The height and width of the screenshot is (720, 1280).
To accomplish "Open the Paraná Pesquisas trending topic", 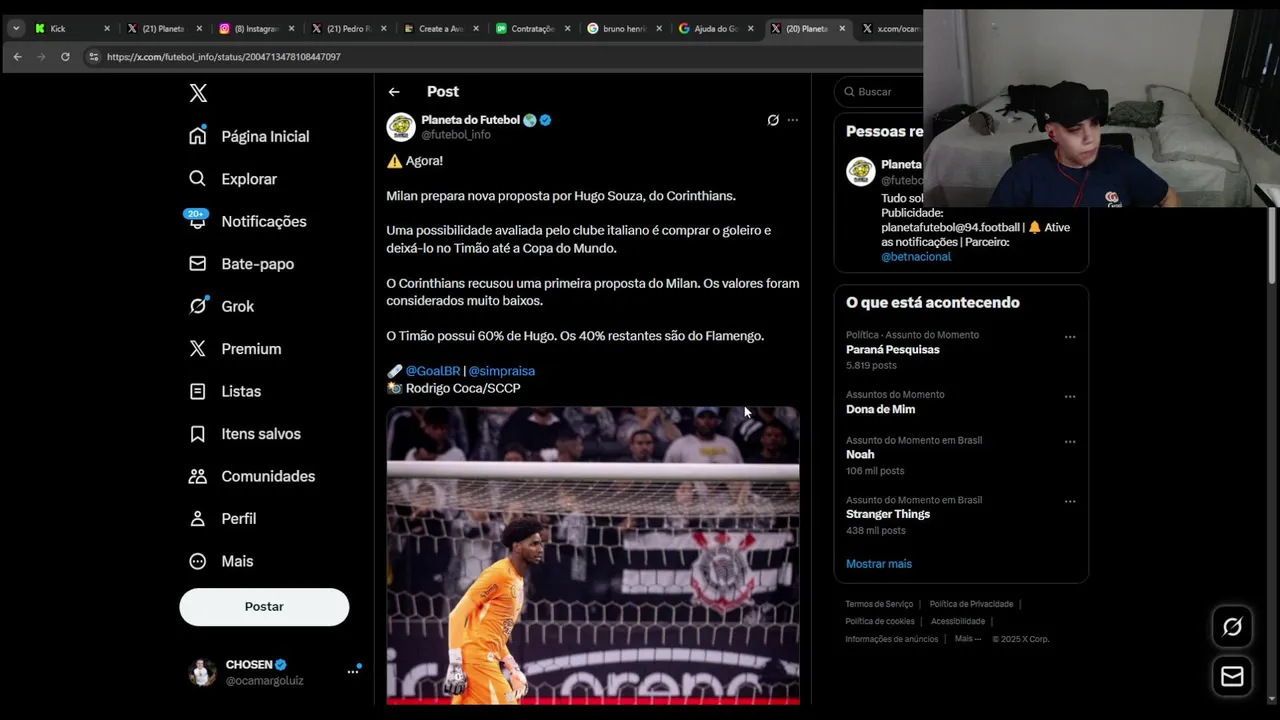I will click(x=893, y=350).
